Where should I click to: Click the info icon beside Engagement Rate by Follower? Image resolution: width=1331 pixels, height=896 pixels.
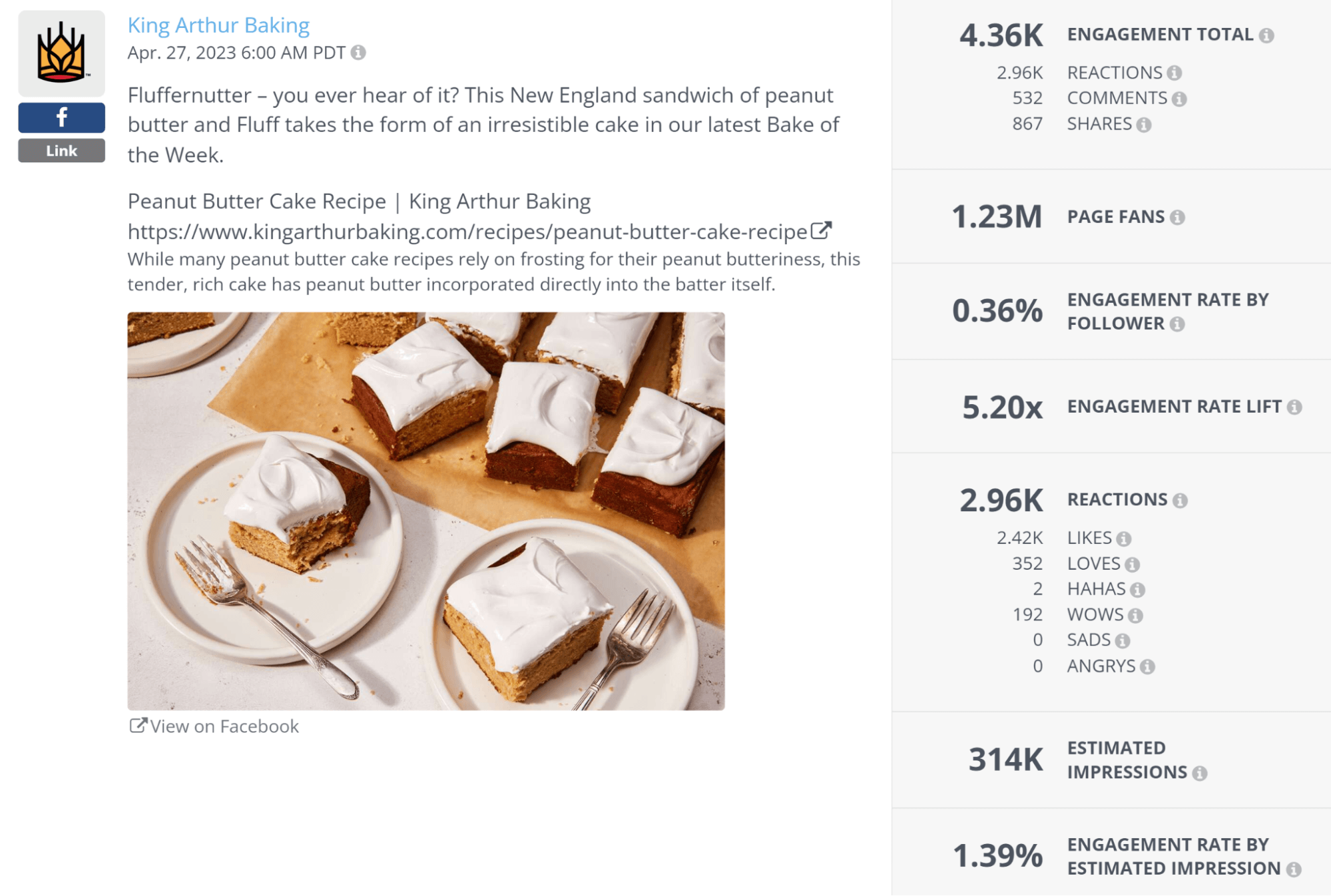pos(1179,324)
